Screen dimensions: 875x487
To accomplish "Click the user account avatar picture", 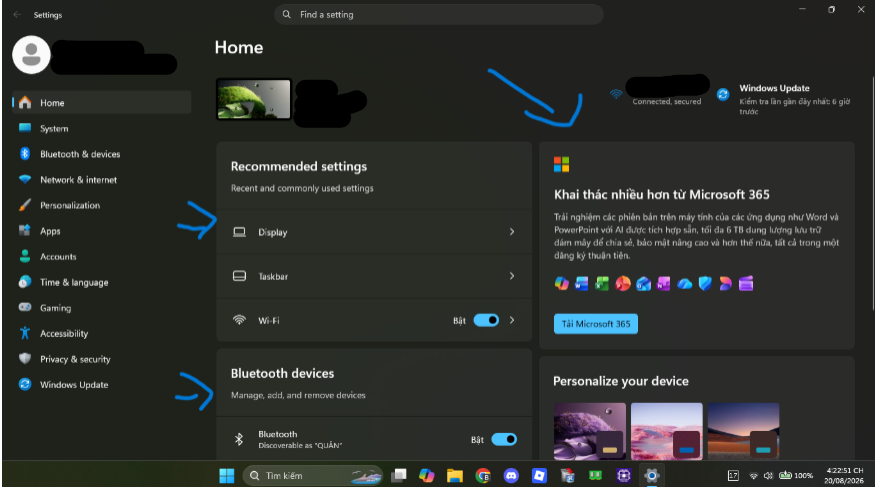I will [31, 55].
